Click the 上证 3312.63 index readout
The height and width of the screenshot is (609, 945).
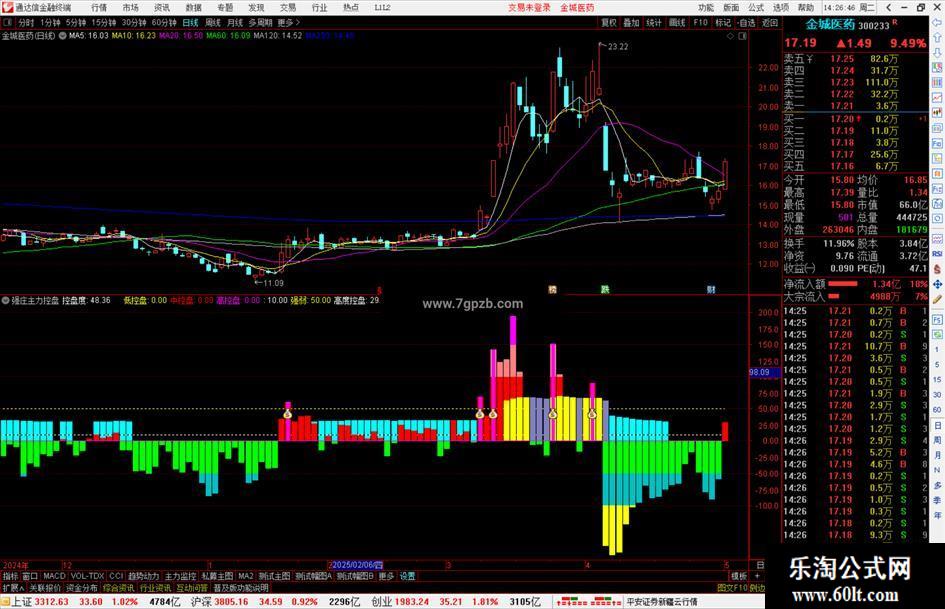40,602
